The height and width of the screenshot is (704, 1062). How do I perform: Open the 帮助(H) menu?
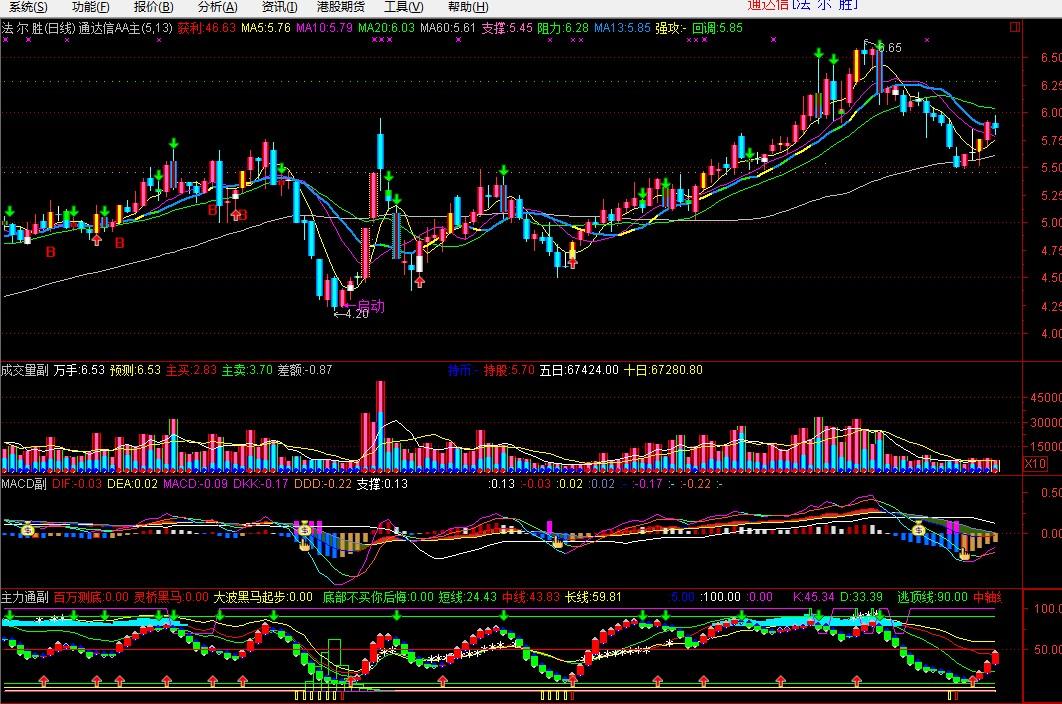(468, 7)
